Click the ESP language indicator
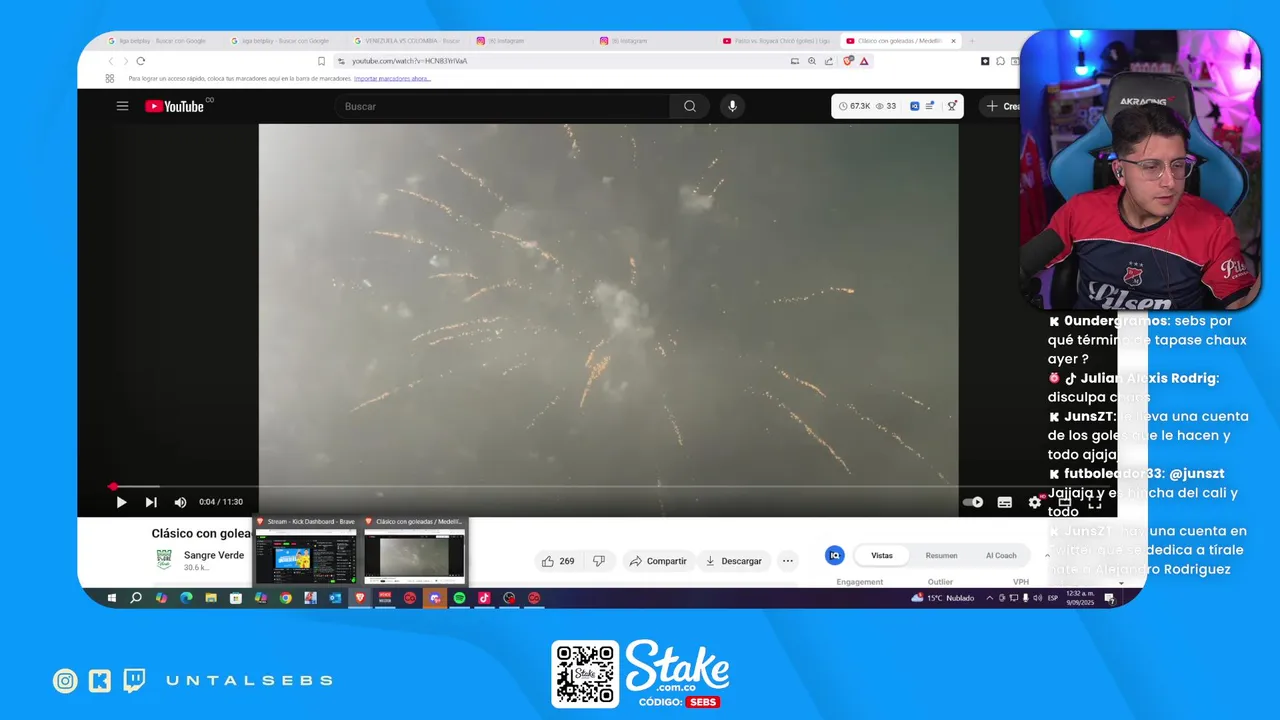1280x720 pixels. (x=1052, y=598)
